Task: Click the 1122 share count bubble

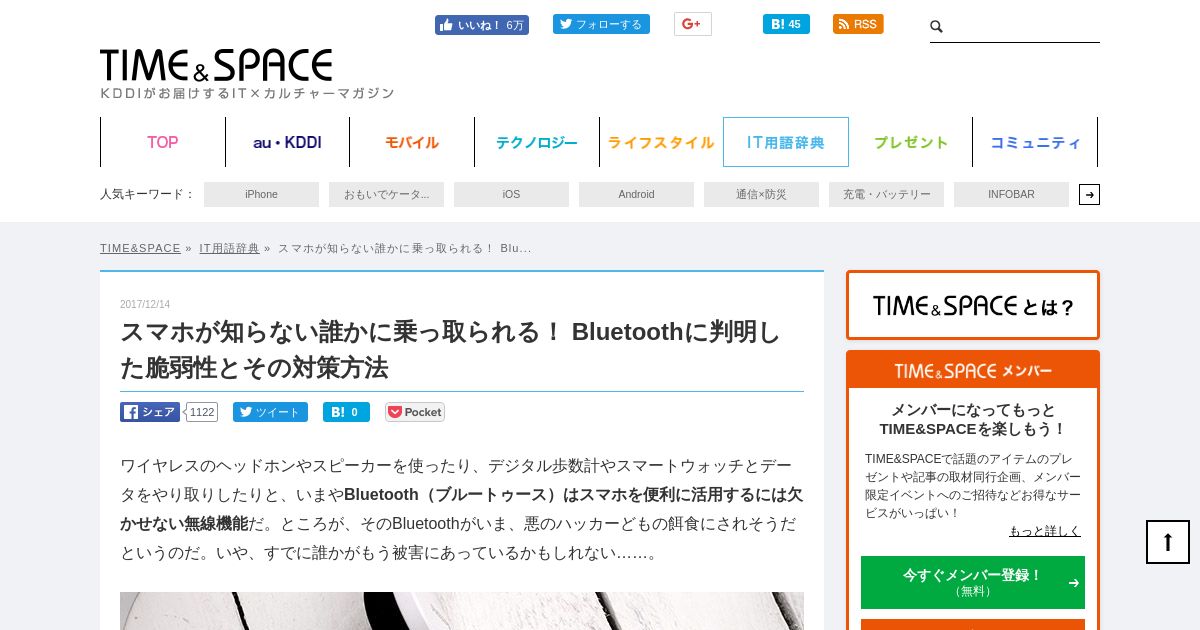Action: click(x=202, y=412)
